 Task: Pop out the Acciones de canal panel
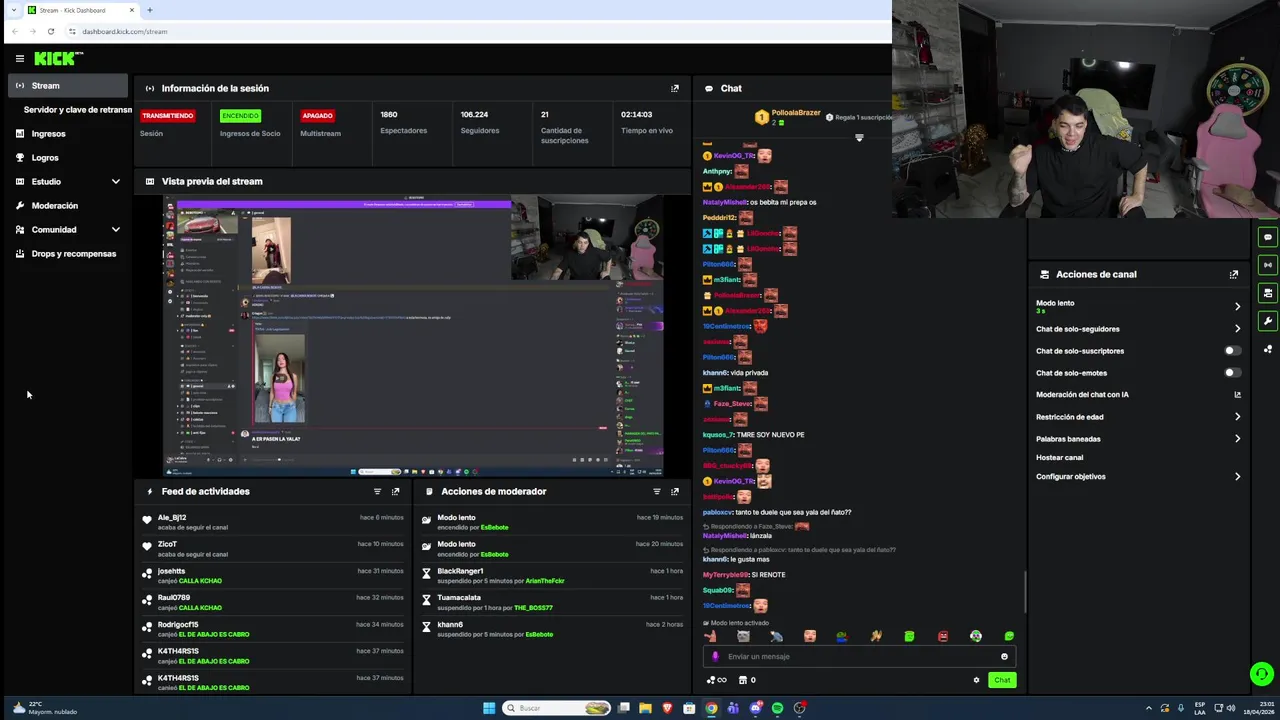pyautogui.click(x=1234, y=274)
